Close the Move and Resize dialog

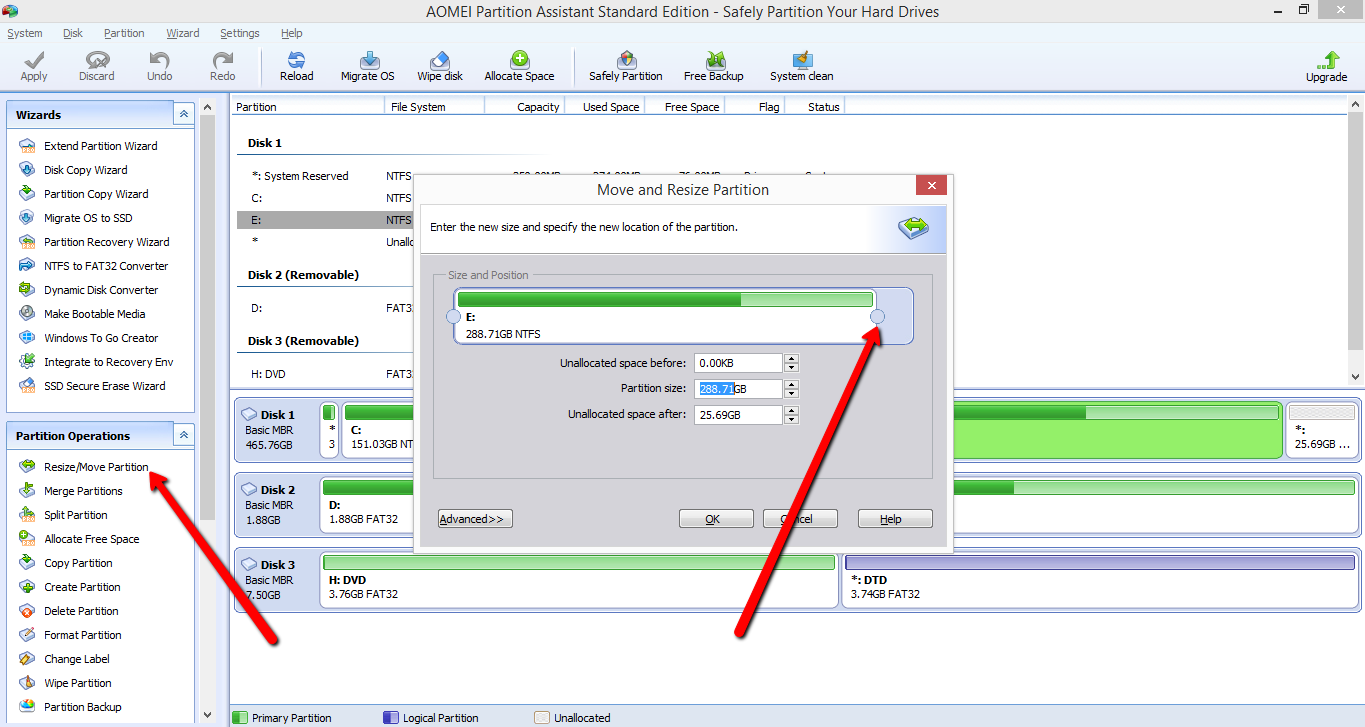pos(931,187)
